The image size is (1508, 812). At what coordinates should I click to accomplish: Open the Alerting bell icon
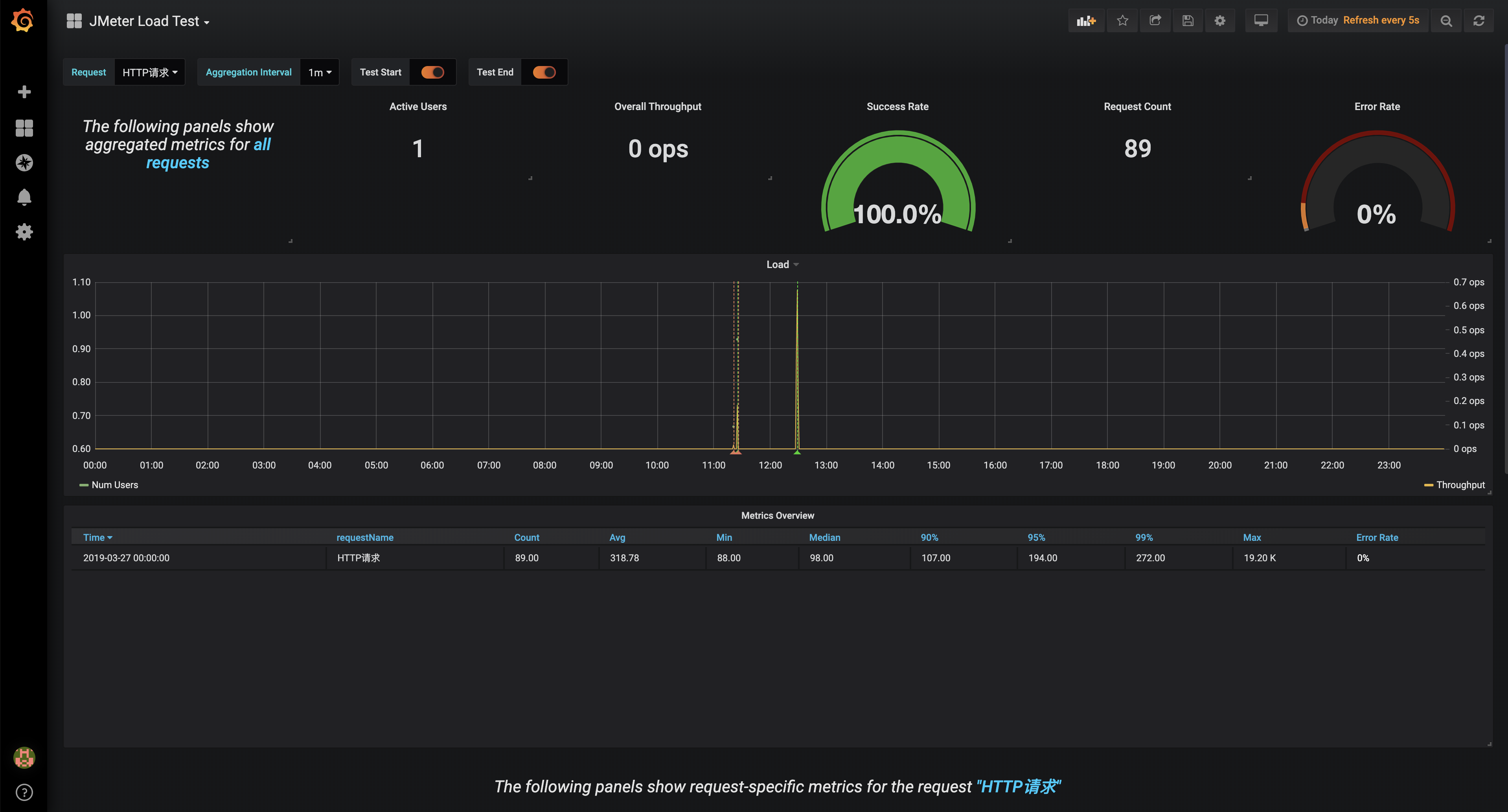click(24, 197)
